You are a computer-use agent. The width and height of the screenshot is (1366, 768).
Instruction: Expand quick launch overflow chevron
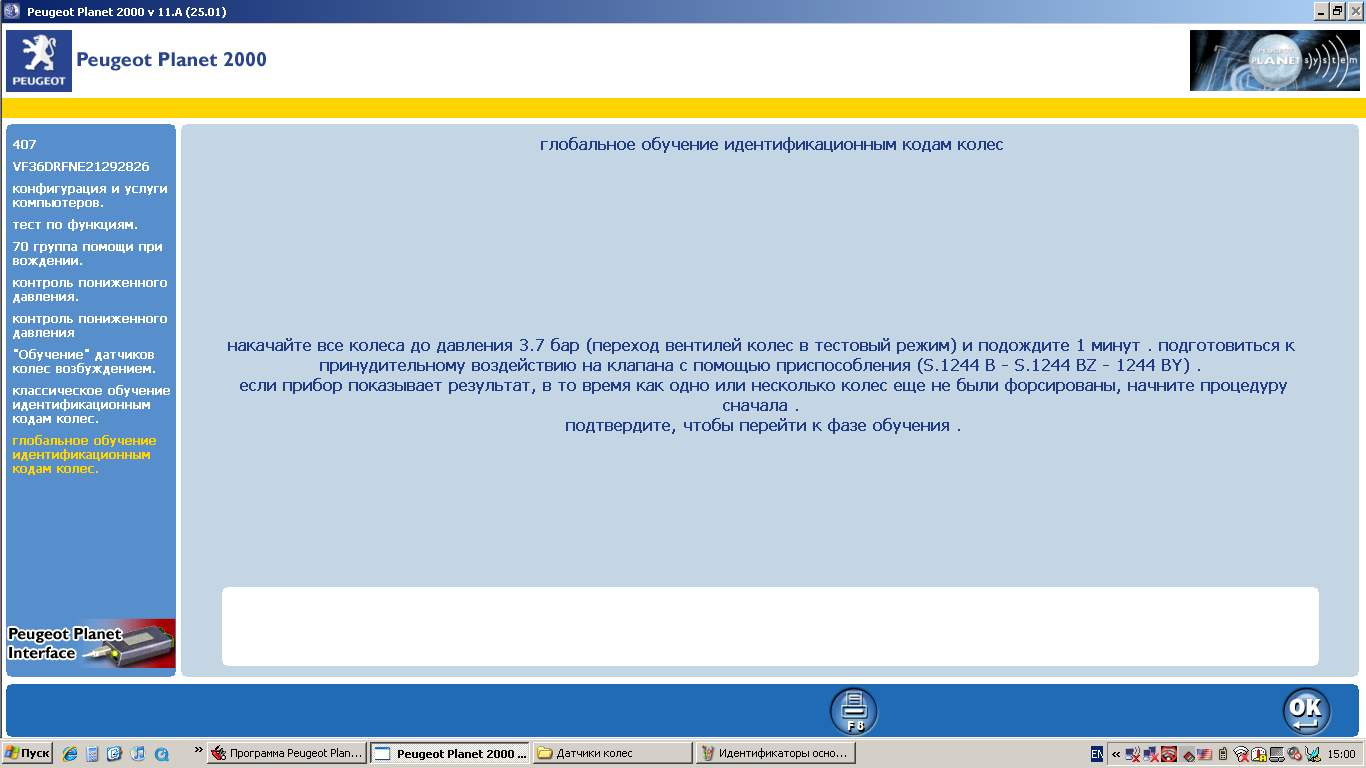click(198, 749)
